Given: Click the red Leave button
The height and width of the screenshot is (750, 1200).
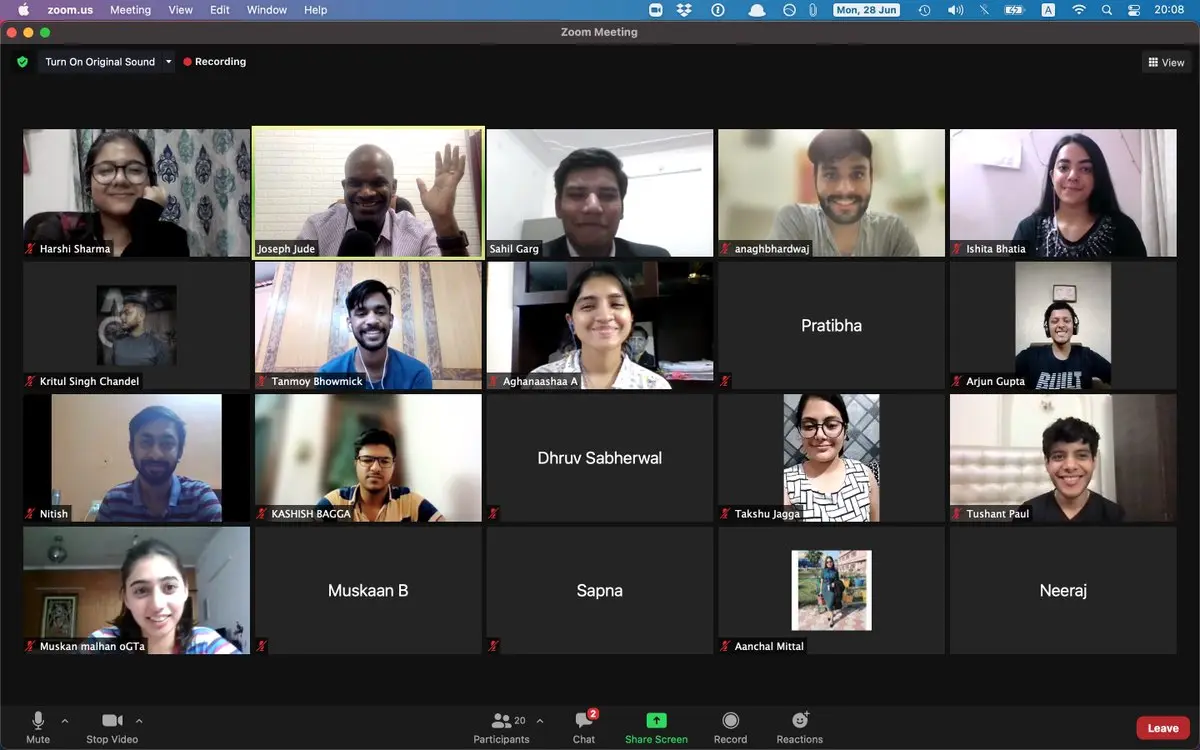Looking at the screenshot, I should (1162, 728).
